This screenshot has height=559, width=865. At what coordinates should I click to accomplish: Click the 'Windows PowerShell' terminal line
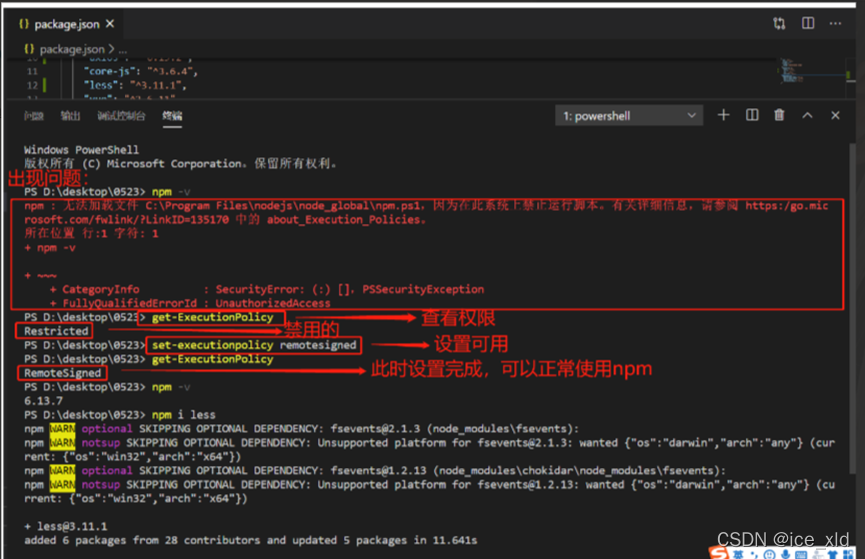(81, 150)
